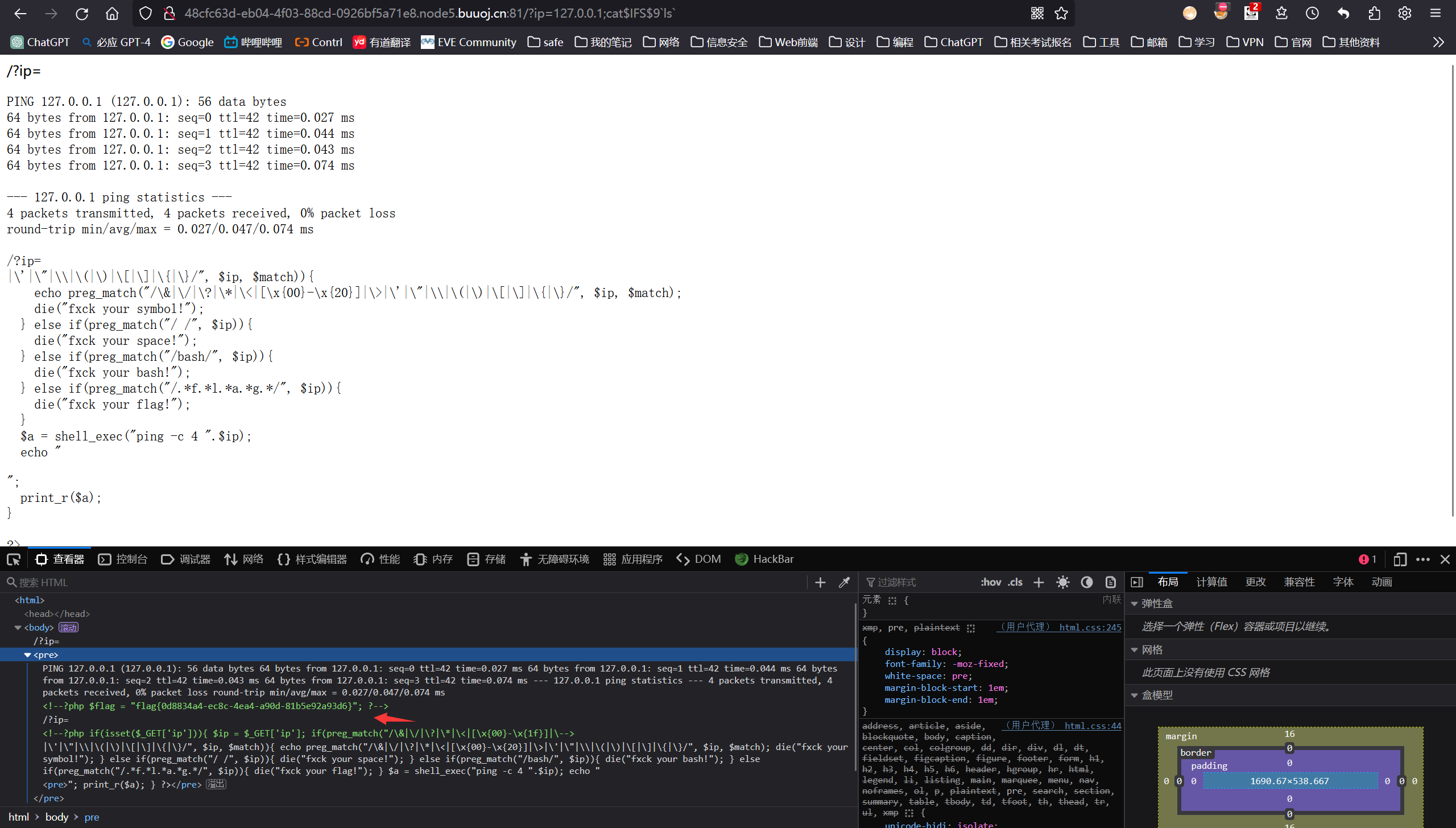Open the ChatGPT bookmark
The image size is (1456, 828).
coord(40,42)
